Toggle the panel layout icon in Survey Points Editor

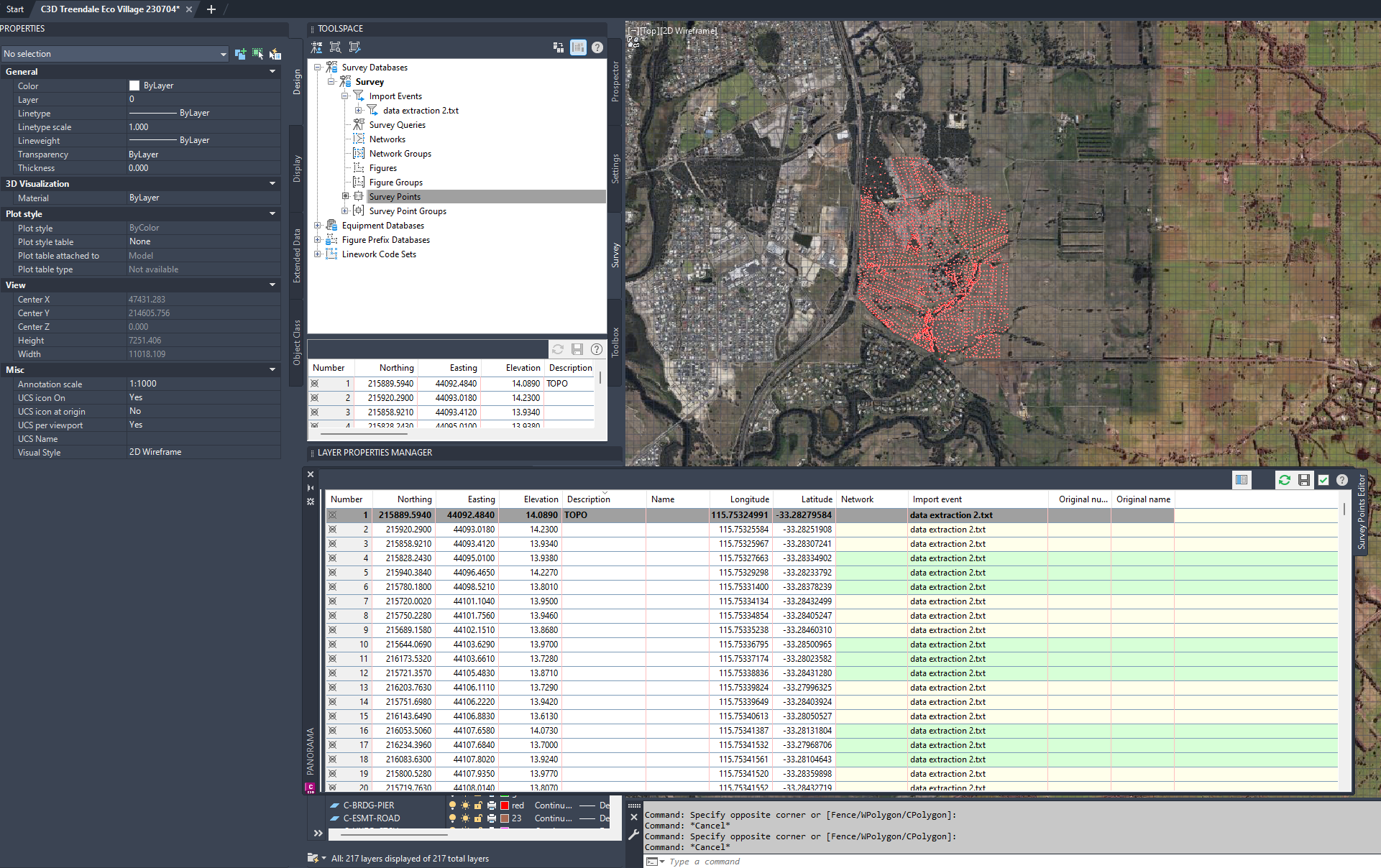(x=1242, y=480)
